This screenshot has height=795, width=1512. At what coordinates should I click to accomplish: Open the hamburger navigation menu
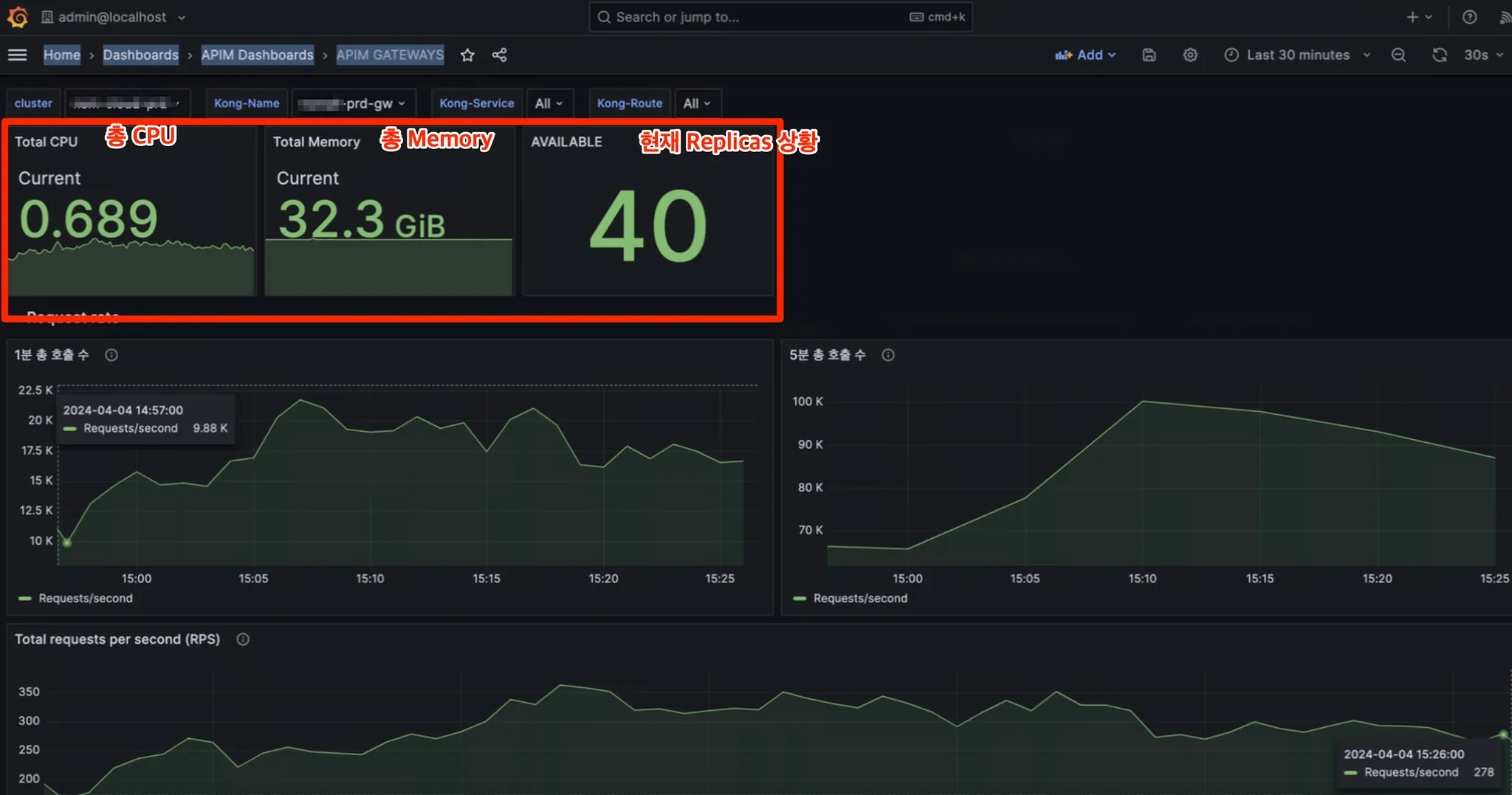[18, 55]
